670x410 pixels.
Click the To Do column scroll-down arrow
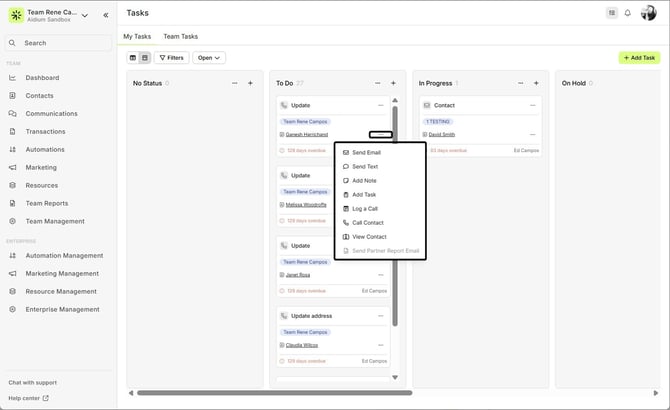click(395, 378)
